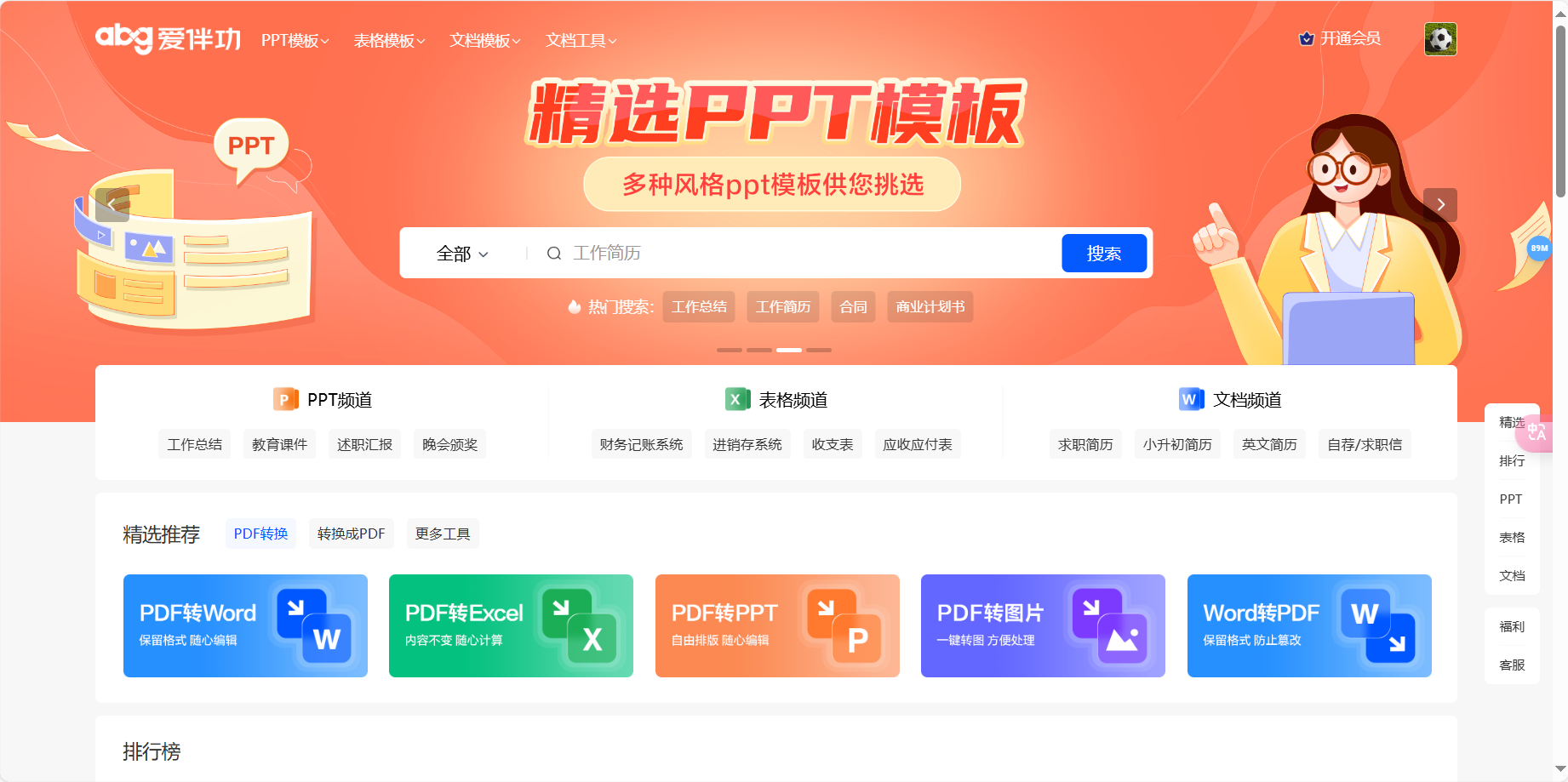The height and width of the screenshot is (782, 1568).
Task: Click the 搜索 search button
Action: (x=1103, y=253)
